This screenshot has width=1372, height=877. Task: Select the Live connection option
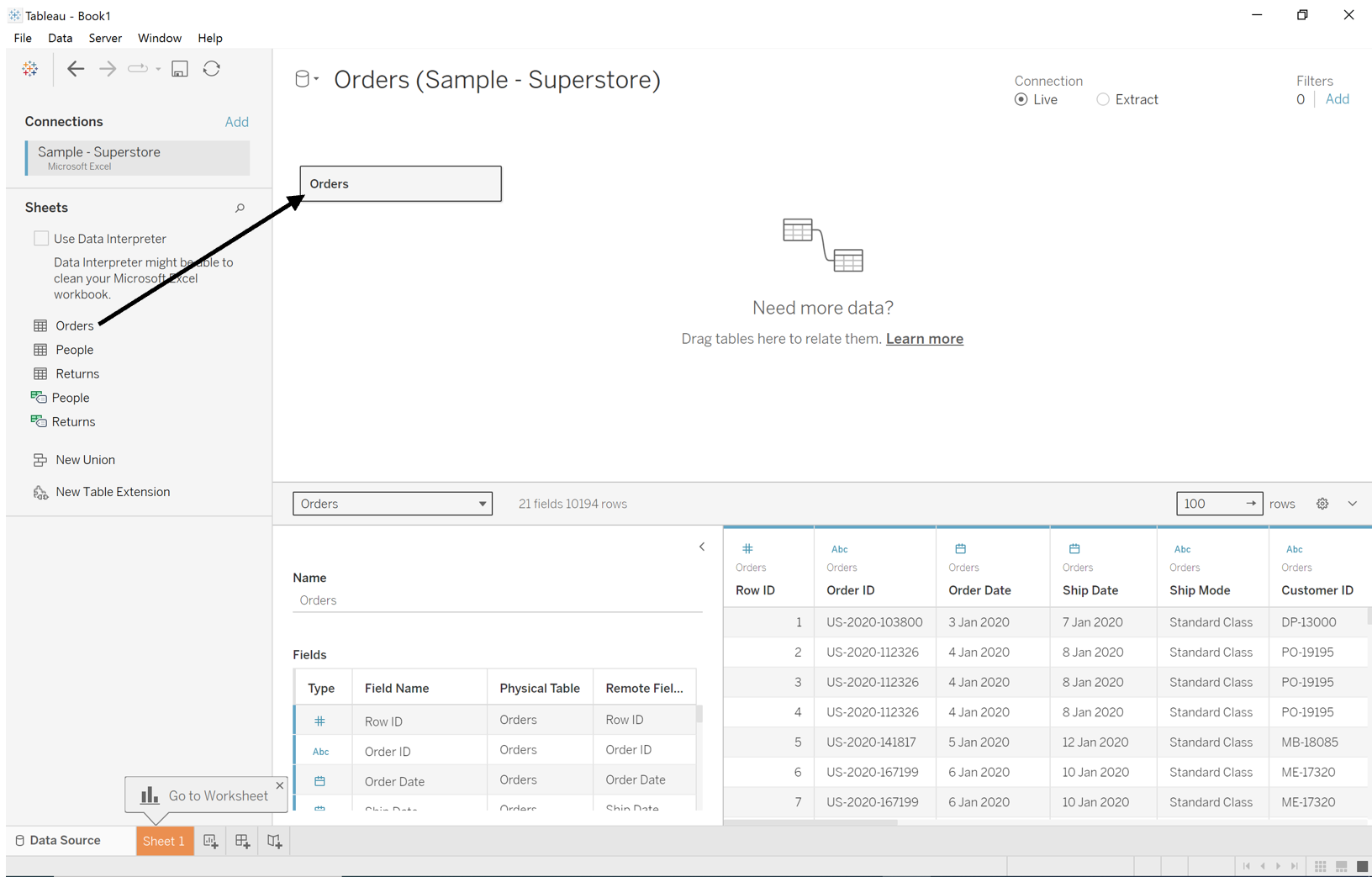coord(1021,99)
